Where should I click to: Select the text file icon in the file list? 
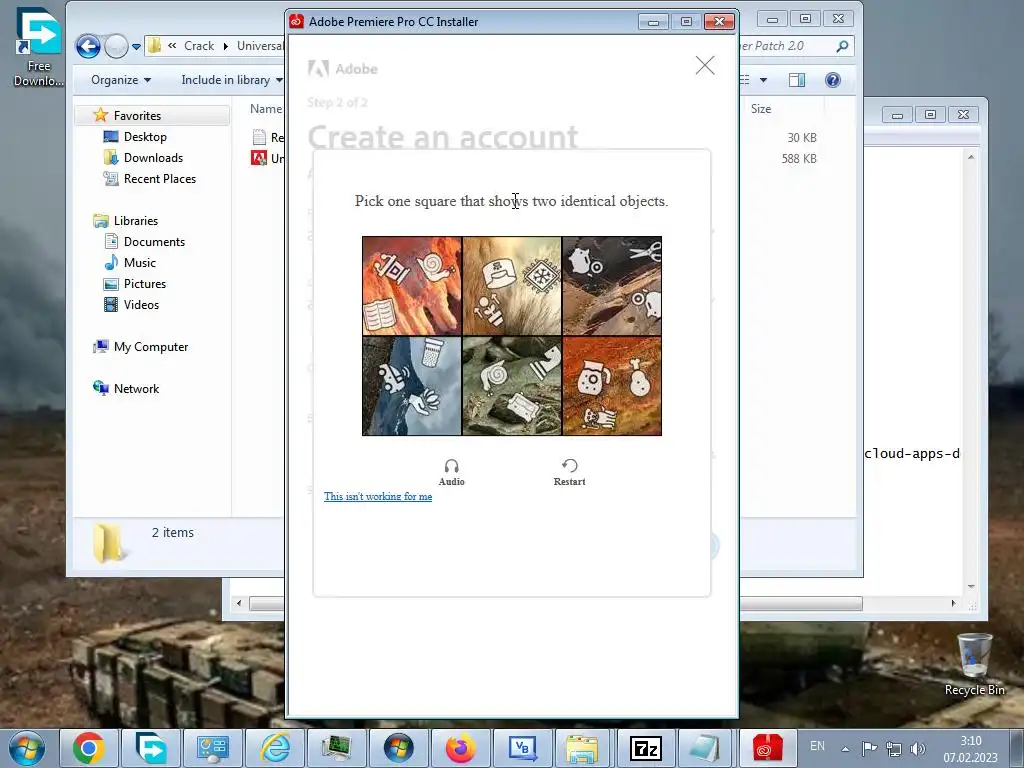point(259,137)
